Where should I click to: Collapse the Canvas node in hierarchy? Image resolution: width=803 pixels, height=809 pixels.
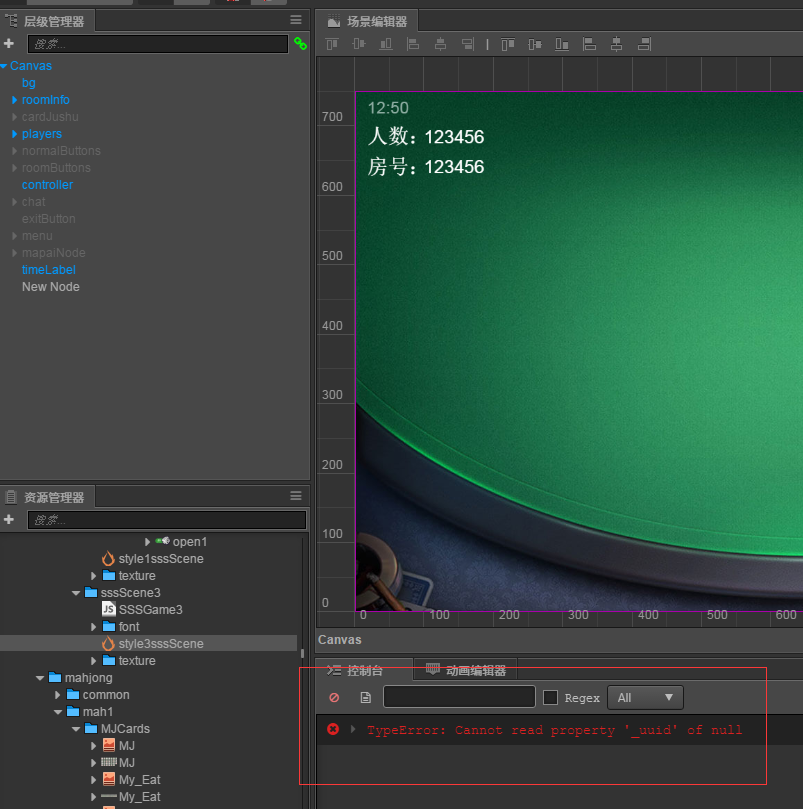pyautogui.click(x=4, y=66)
